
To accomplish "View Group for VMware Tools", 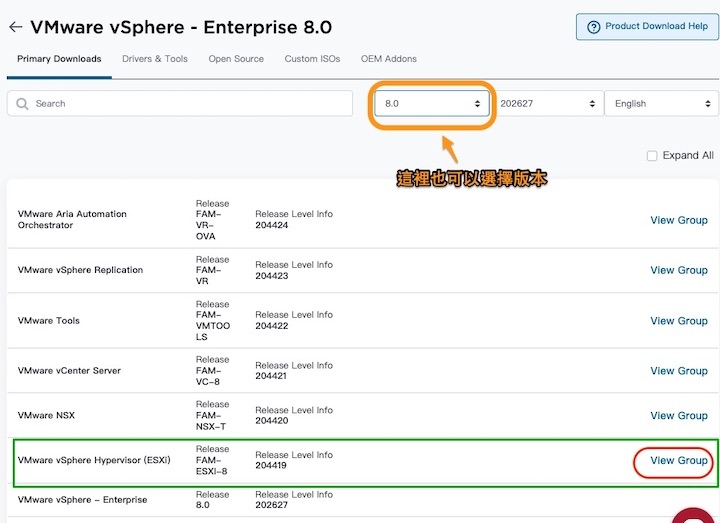I will tap(679, 321).
